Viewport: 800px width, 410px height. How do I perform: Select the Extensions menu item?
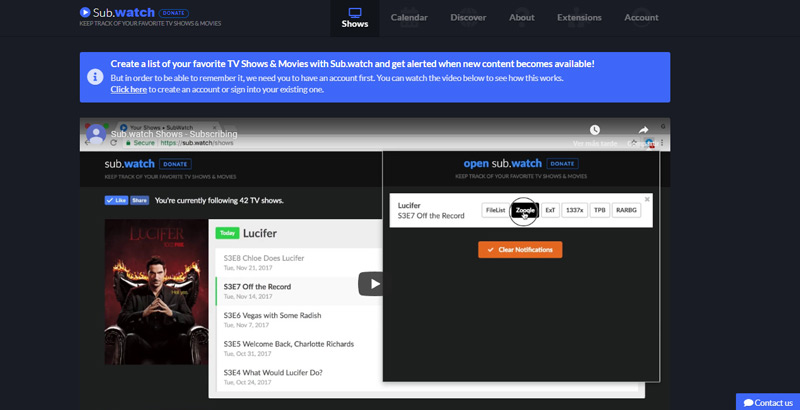[x=579, y=18]
